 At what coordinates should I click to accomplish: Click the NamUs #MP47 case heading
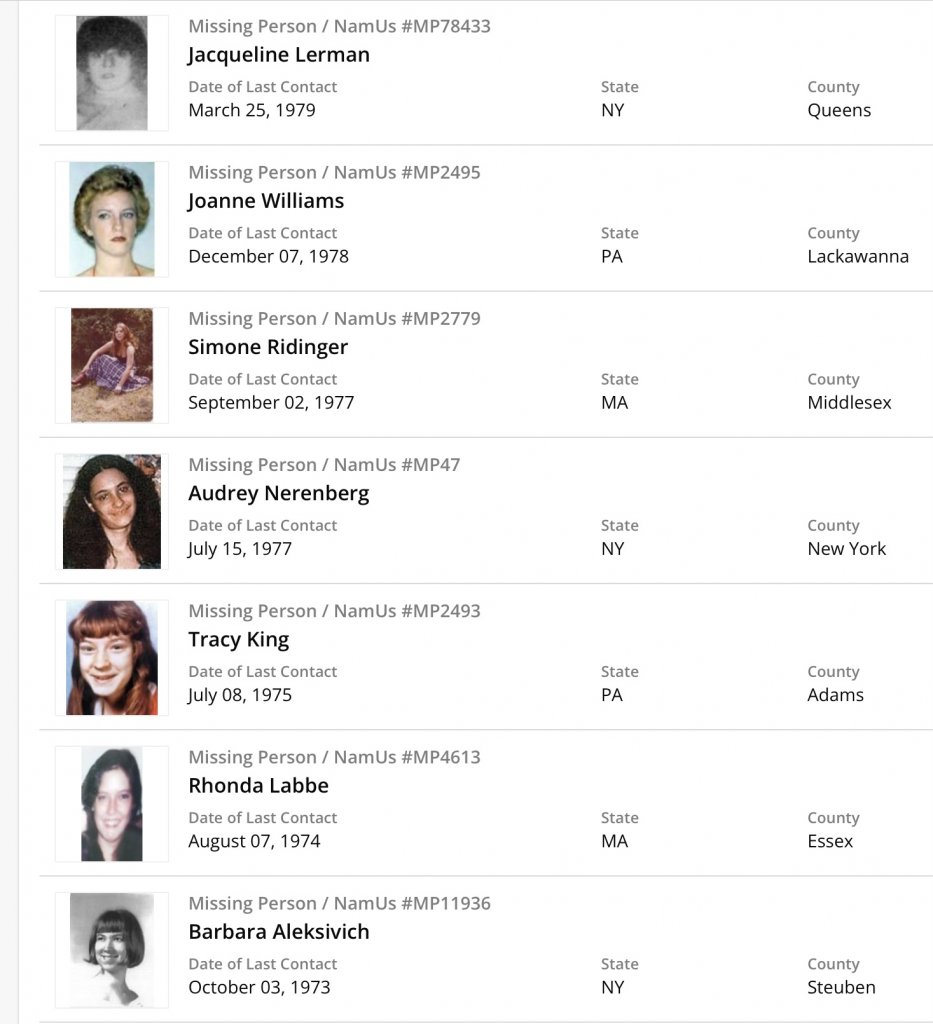tap(324, 465)
